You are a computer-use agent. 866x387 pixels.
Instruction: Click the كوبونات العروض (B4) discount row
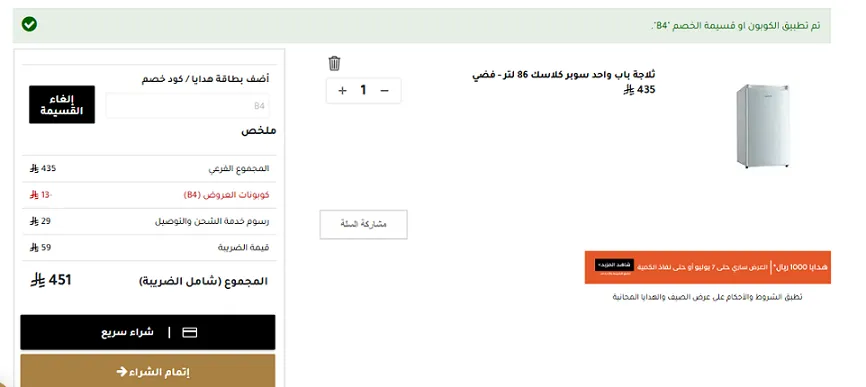[149, 195]
